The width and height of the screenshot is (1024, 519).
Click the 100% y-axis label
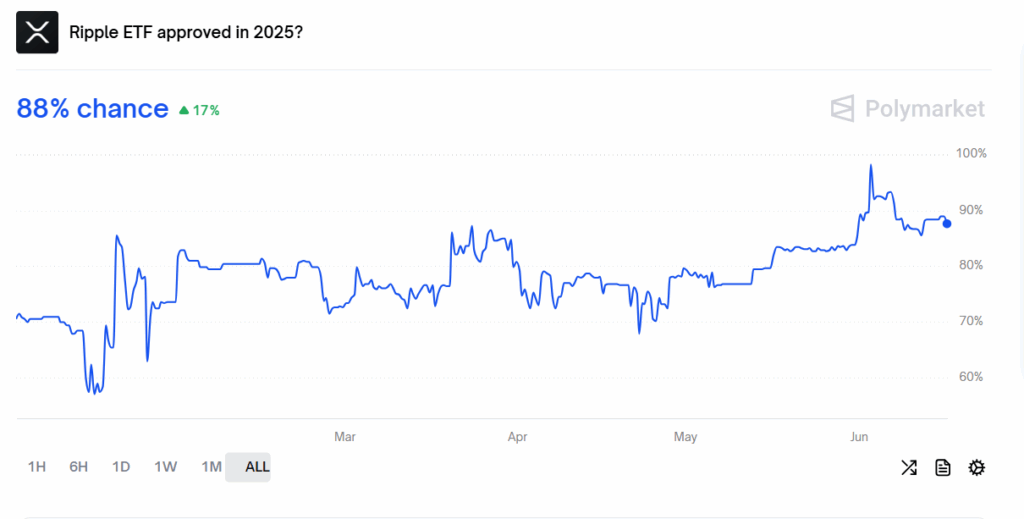971,153
